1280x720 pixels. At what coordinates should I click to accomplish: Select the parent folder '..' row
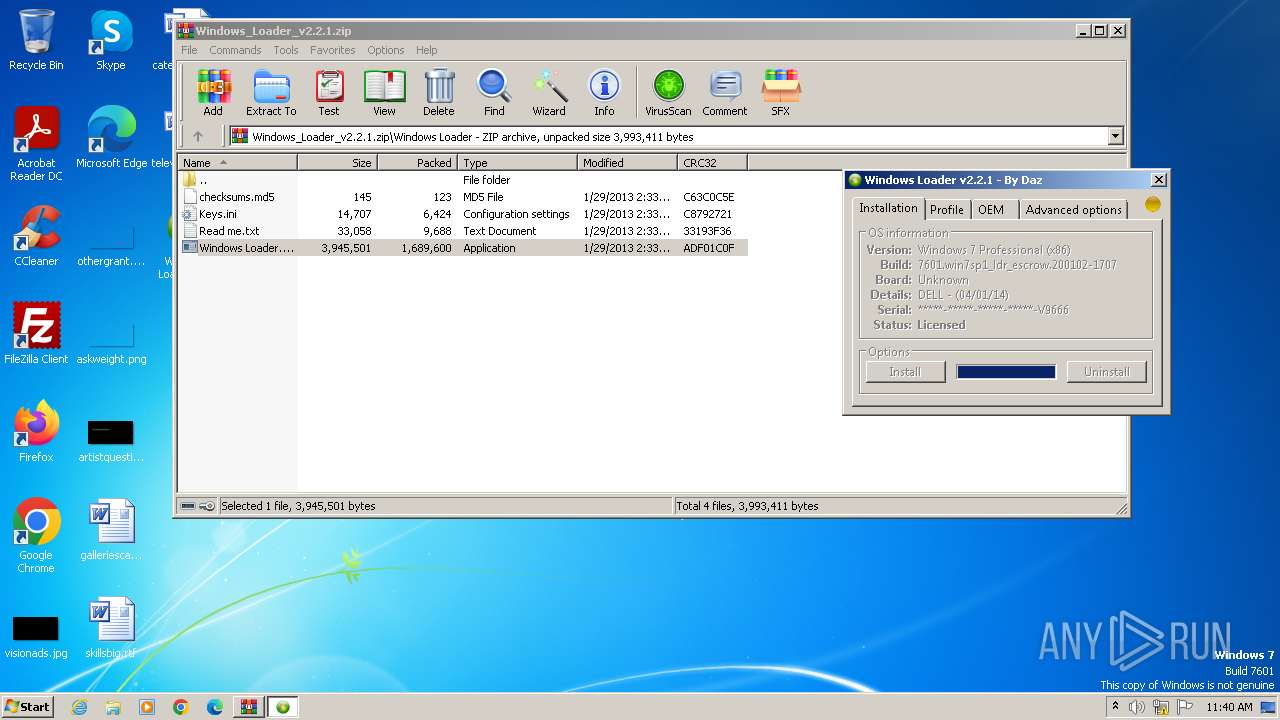tap(463, 180)
